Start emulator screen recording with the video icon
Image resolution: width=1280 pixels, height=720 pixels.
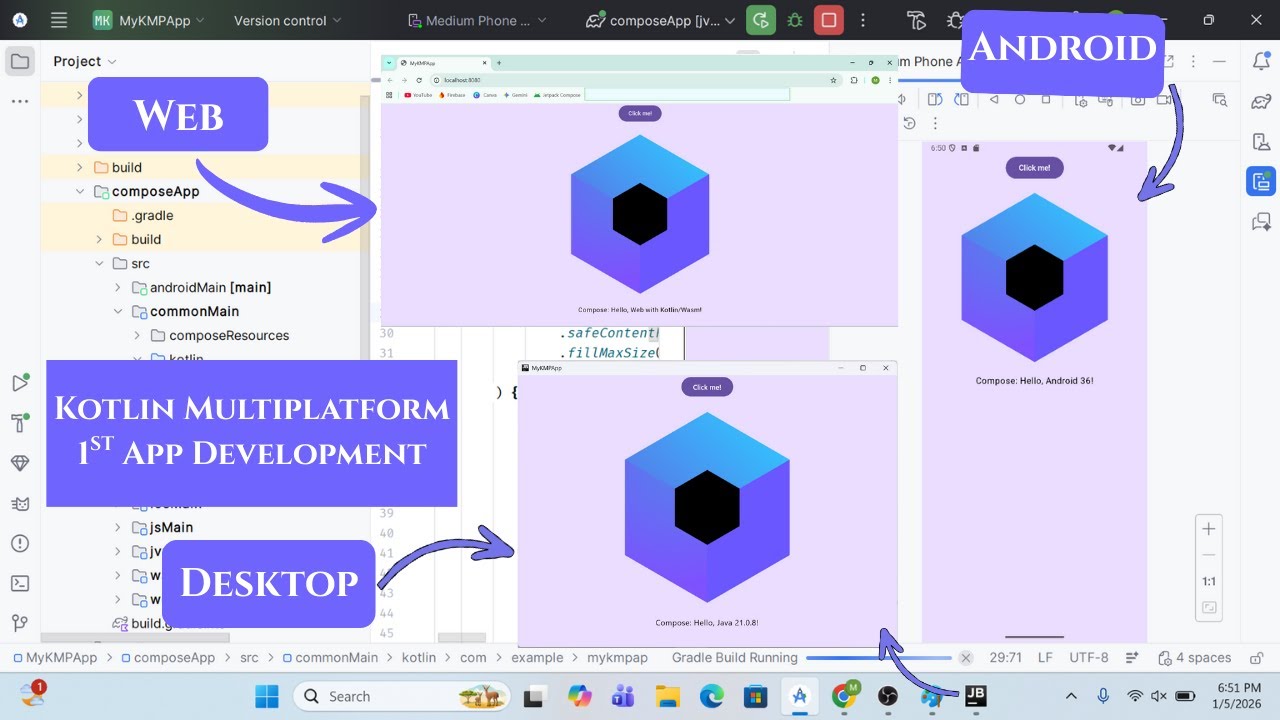[1166, 100]
